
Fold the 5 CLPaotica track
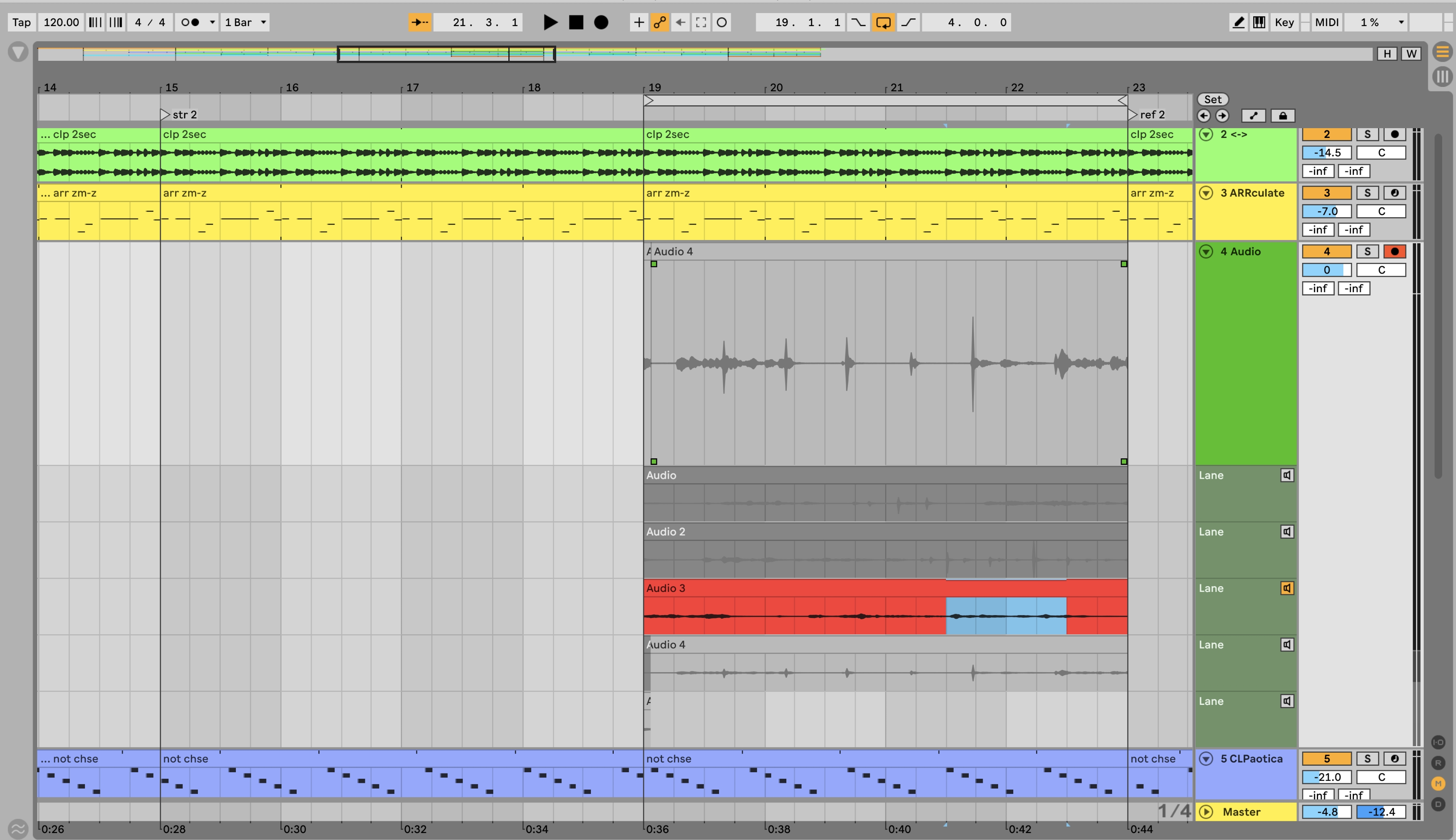[x=1206, y=759]
